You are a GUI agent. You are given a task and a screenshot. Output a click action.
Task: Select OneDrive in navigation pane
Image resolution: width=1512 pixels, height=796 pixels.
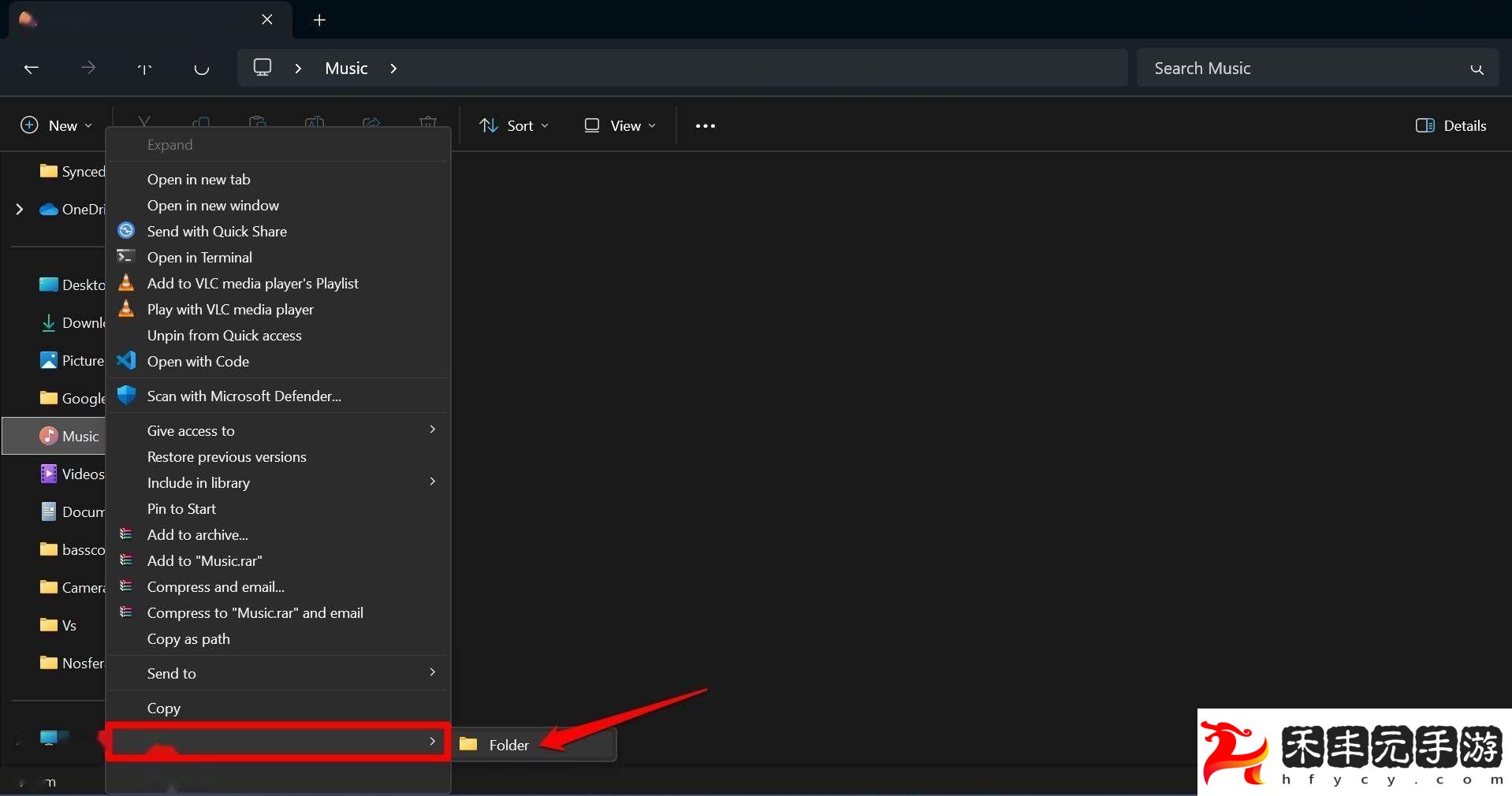point(72,209)
